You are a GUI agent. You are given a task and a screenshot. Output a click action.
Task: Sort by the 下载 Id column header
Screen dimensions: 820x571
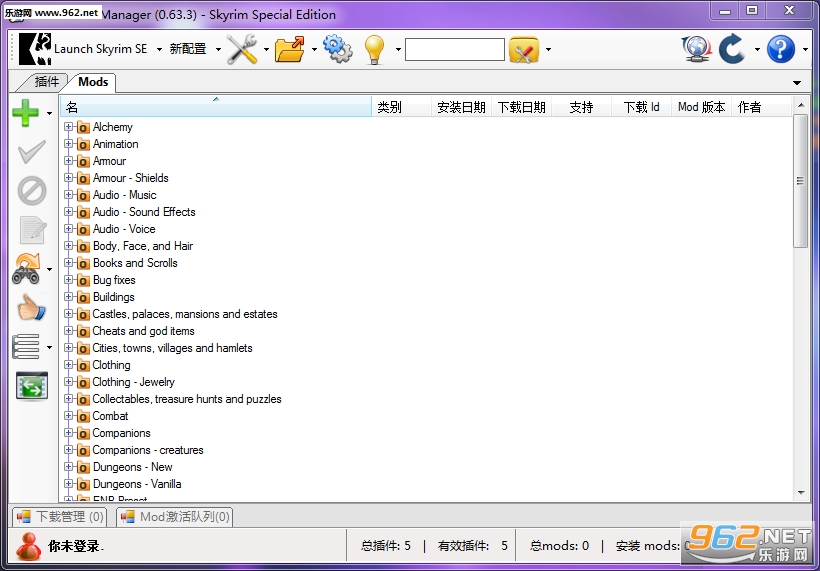pyautogui.click(x=641, y=107)
